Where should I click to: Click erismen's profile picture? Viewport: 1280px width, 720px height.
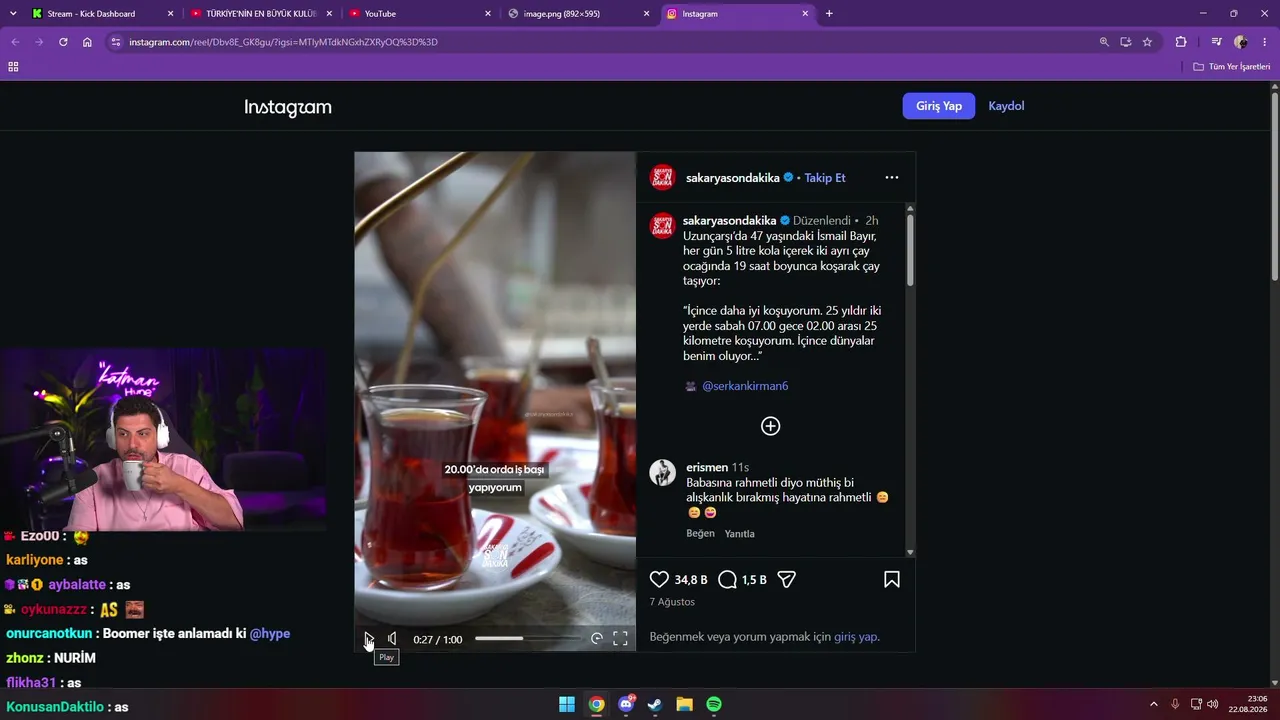[662, 472]
